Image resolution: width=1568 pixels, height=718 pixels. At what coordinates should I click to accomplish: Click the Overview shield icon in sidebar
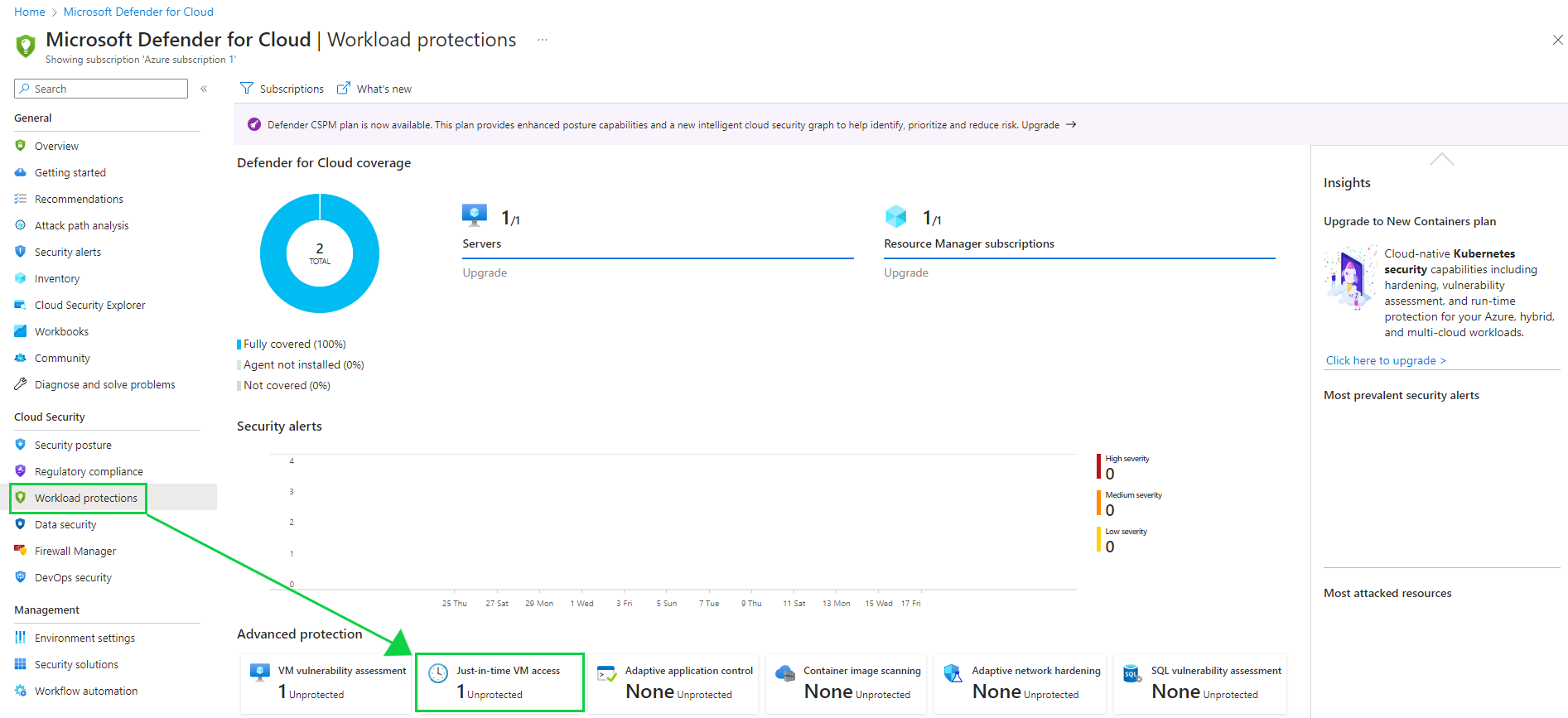pos(21,146)
